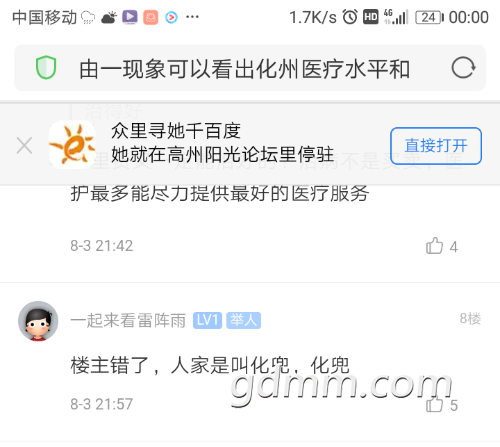This screenshot has width=500, height=447.
Task: Tap the 举人 rank badge
Action: [244, 321]
